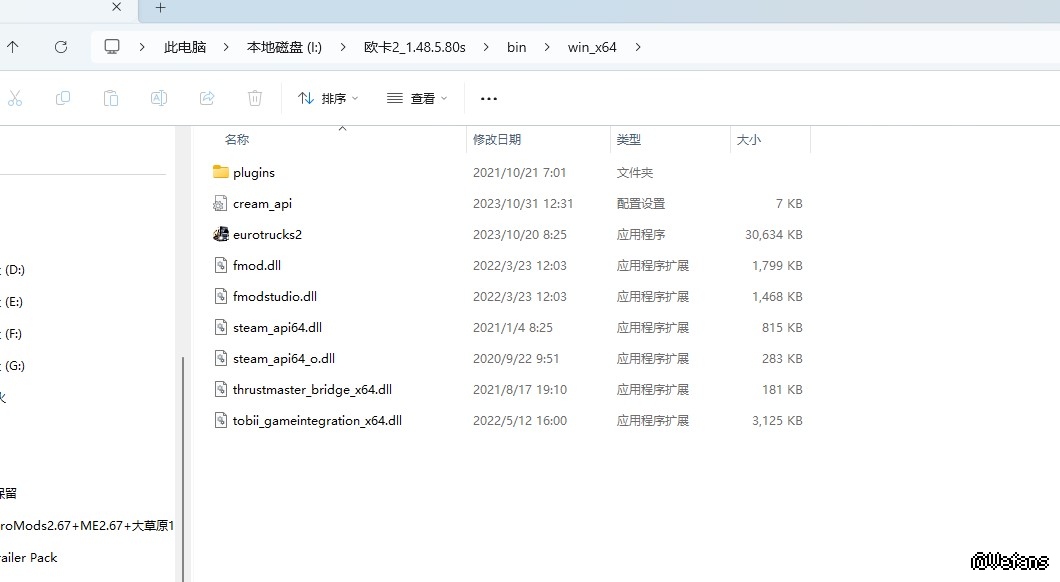Screen dimensions: 1060x582
Task: Open the 排序 sort dropdown
Action: pyautogui.click(x=328, y=98)
